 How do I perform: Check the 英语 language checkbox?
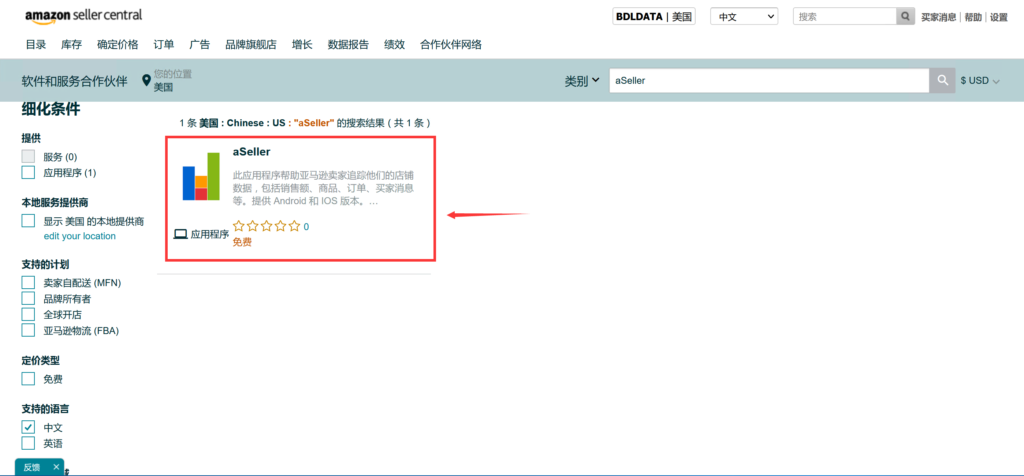click(x=28, y=443)
